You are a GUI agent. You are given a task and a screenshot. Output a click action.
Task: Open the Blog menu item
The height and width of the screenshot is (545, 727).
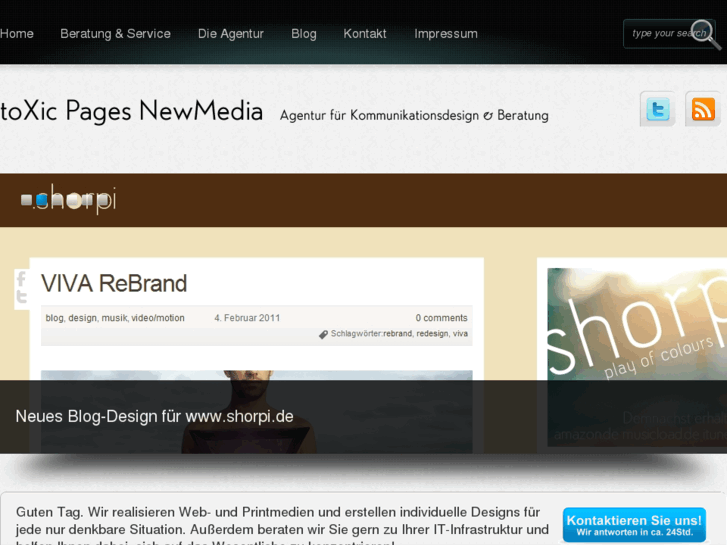coord(304,34)
